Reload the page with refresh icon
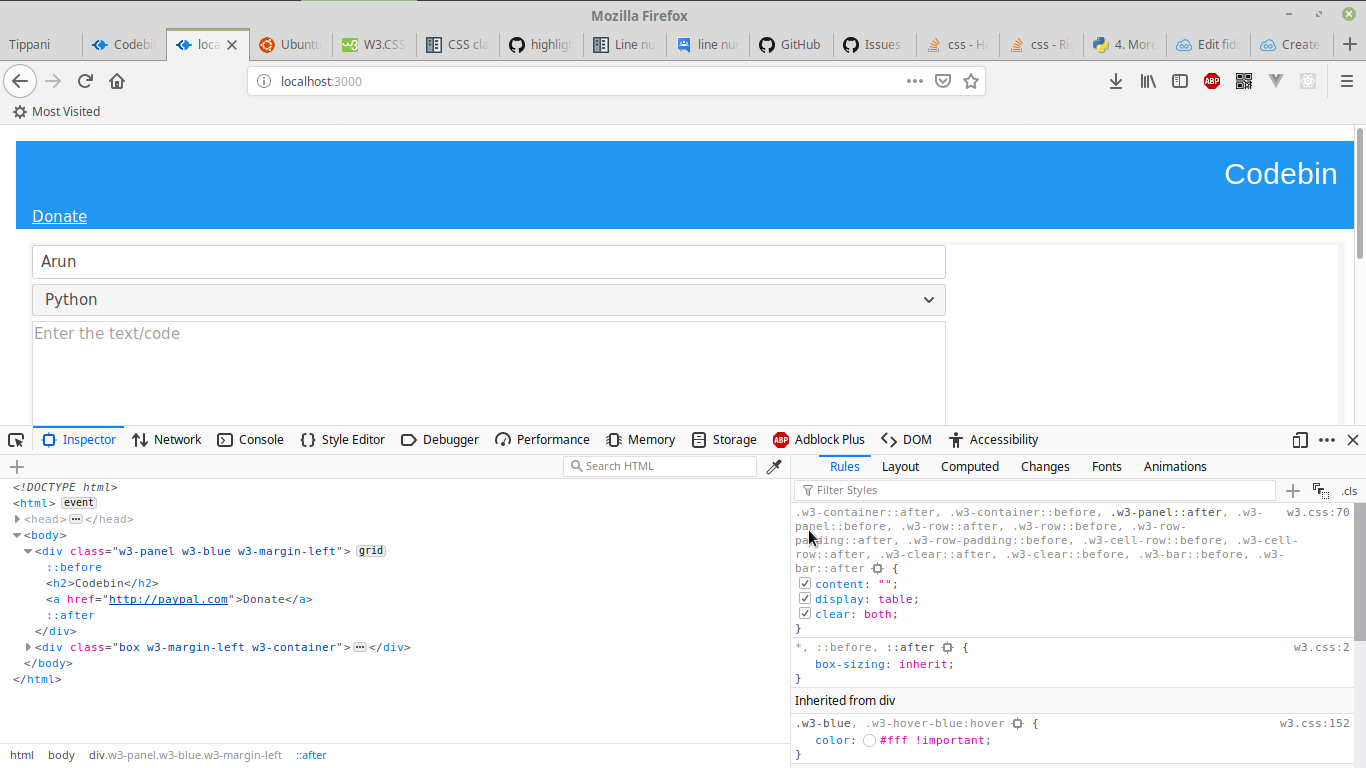This screenshot has height=768, width=1366. 85,81
